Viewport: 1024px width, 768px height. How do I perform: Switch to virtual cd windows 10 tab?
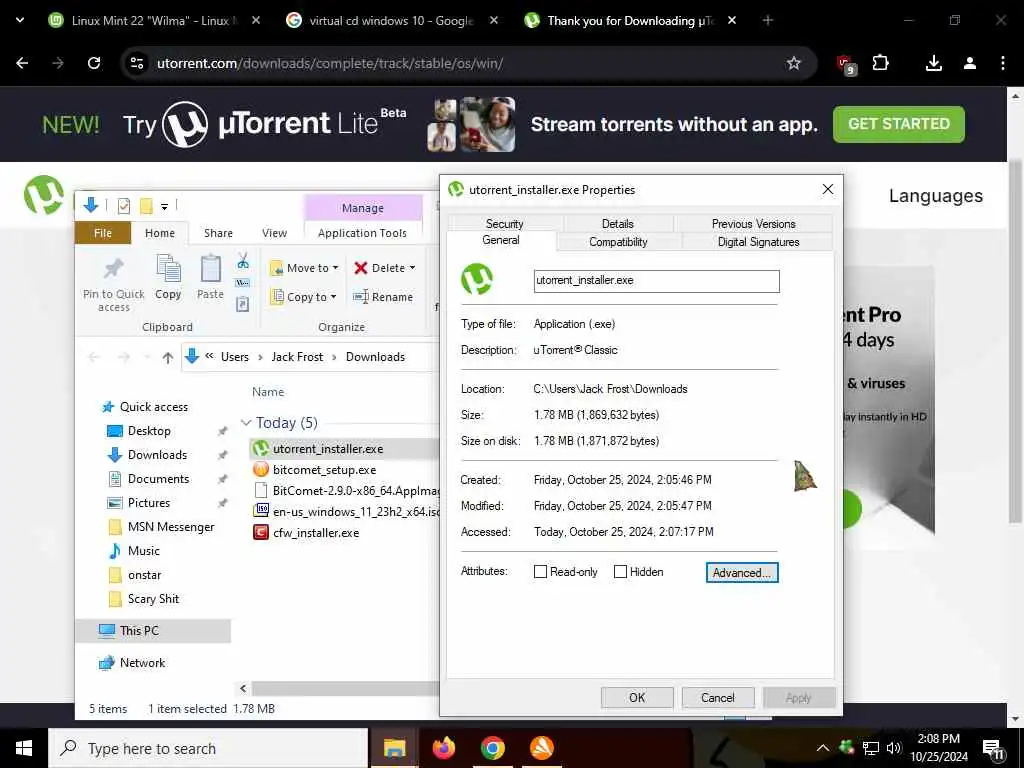tap(391, 20)
